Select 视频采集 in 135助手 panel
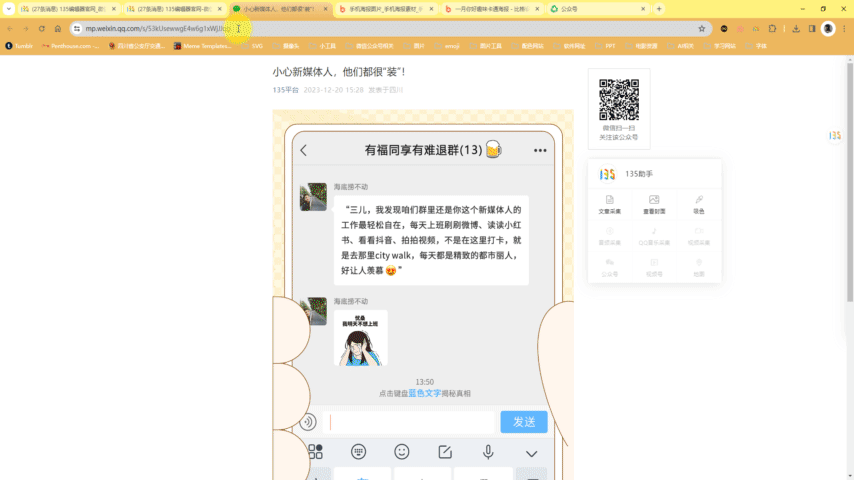The image size is (854, 480). (x=699, y=236)
